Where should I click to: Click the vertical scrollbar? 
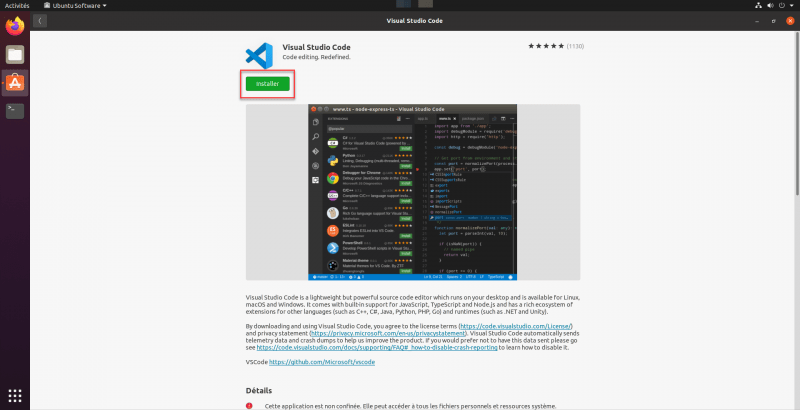pyautogui.click(x=797, y=115)
